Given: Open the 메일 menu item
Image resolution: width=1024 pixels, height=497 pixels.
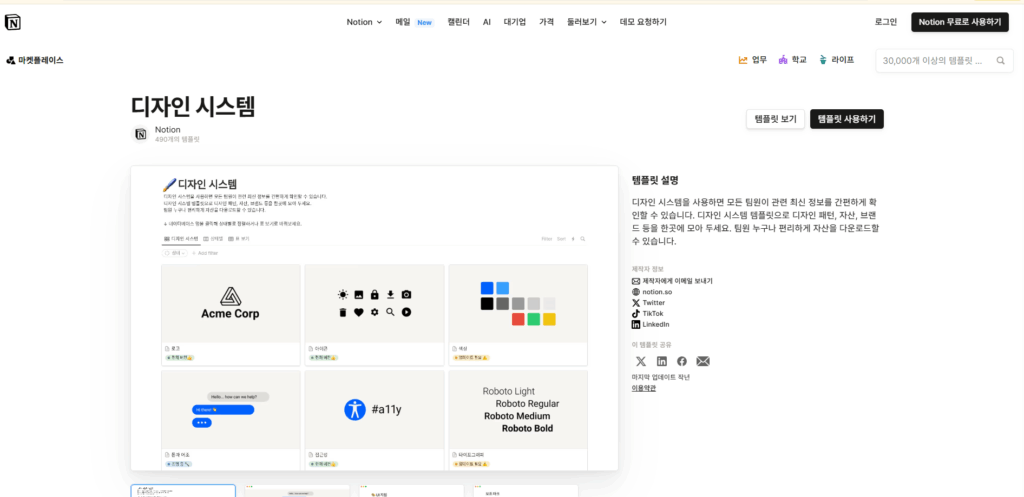Looking at the screenshot, I should (402, 22).
